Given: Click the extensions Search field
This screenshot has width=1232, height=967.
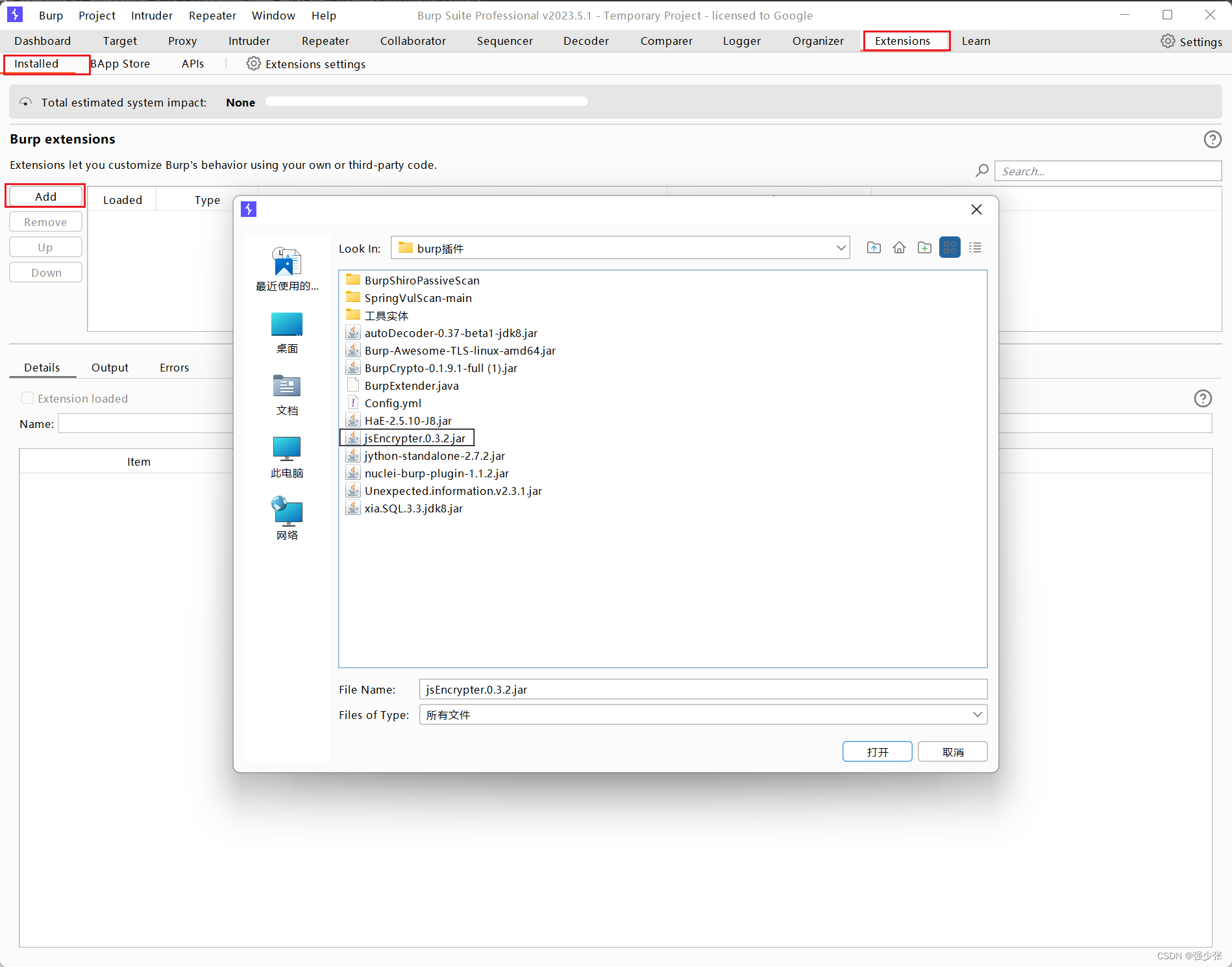Looking at the screenshot, I should point(1107,171).
